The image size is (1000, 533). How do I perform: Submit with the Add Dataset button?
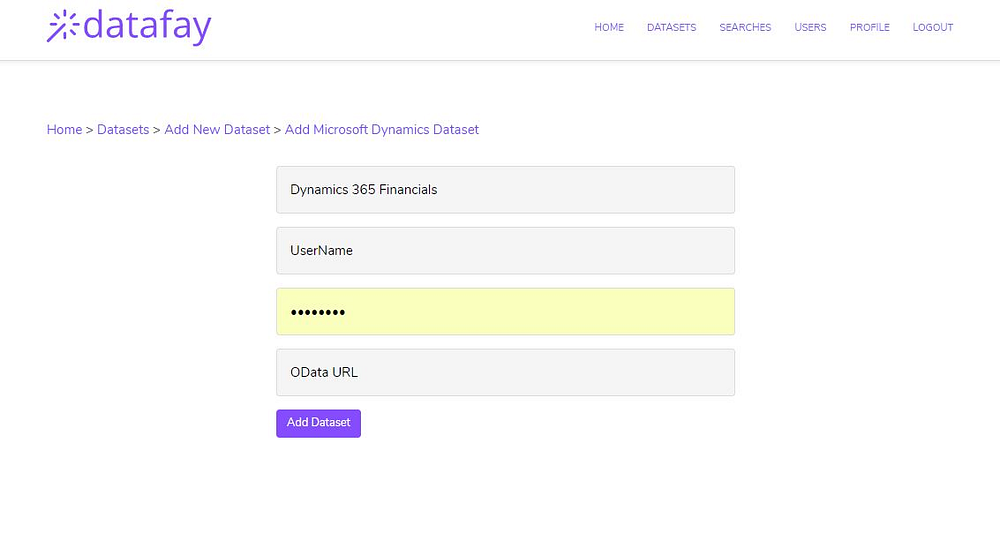(318, 423)
